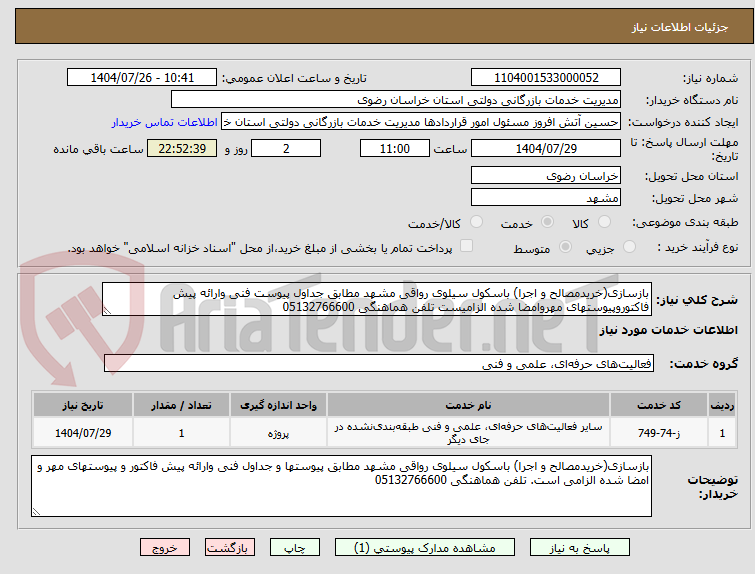Click the ایجاد کننده درخواست field
This screenshot has width=755, height=574.
[x=421, y=122]
